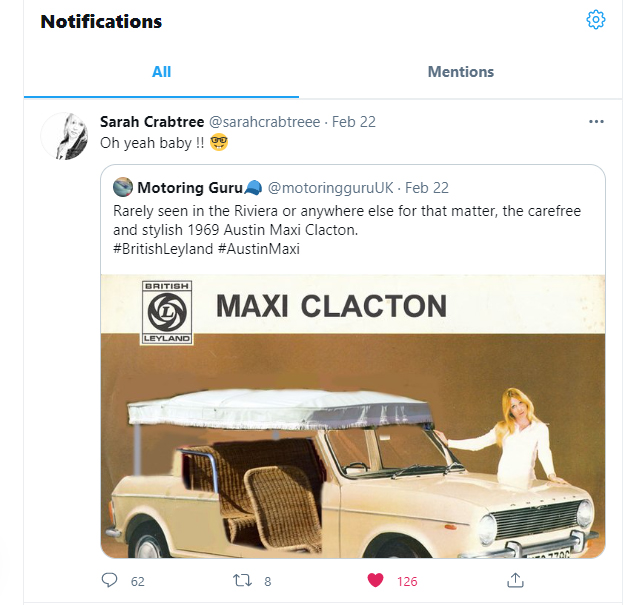Click the 126 likes count

407,581
